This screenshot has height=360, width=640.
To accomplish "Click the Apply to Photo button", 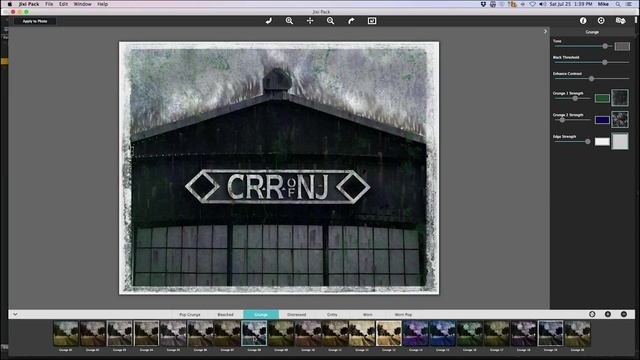I will tap(35, 21).
